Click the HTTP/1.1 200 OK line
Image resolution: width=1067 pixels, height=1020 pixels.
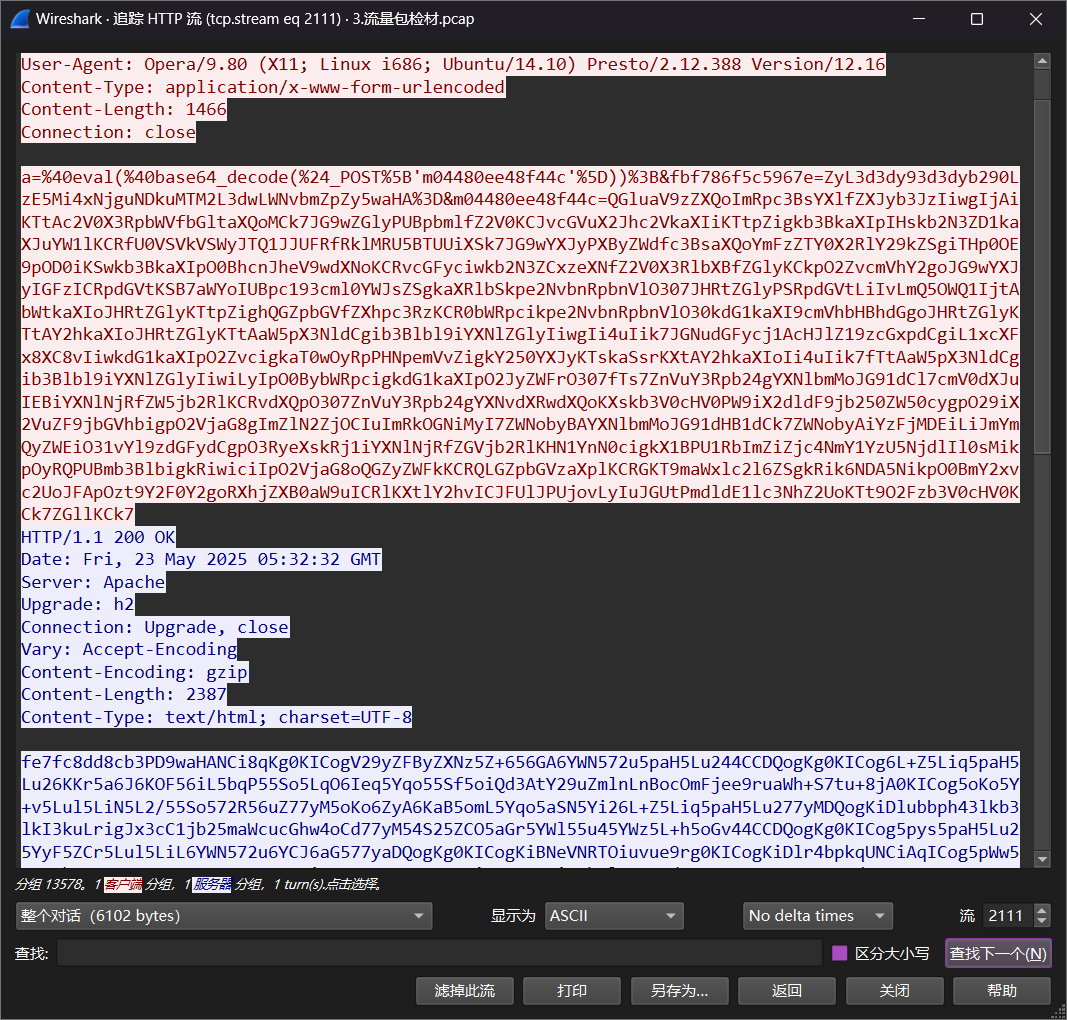(x=98, y=537)
